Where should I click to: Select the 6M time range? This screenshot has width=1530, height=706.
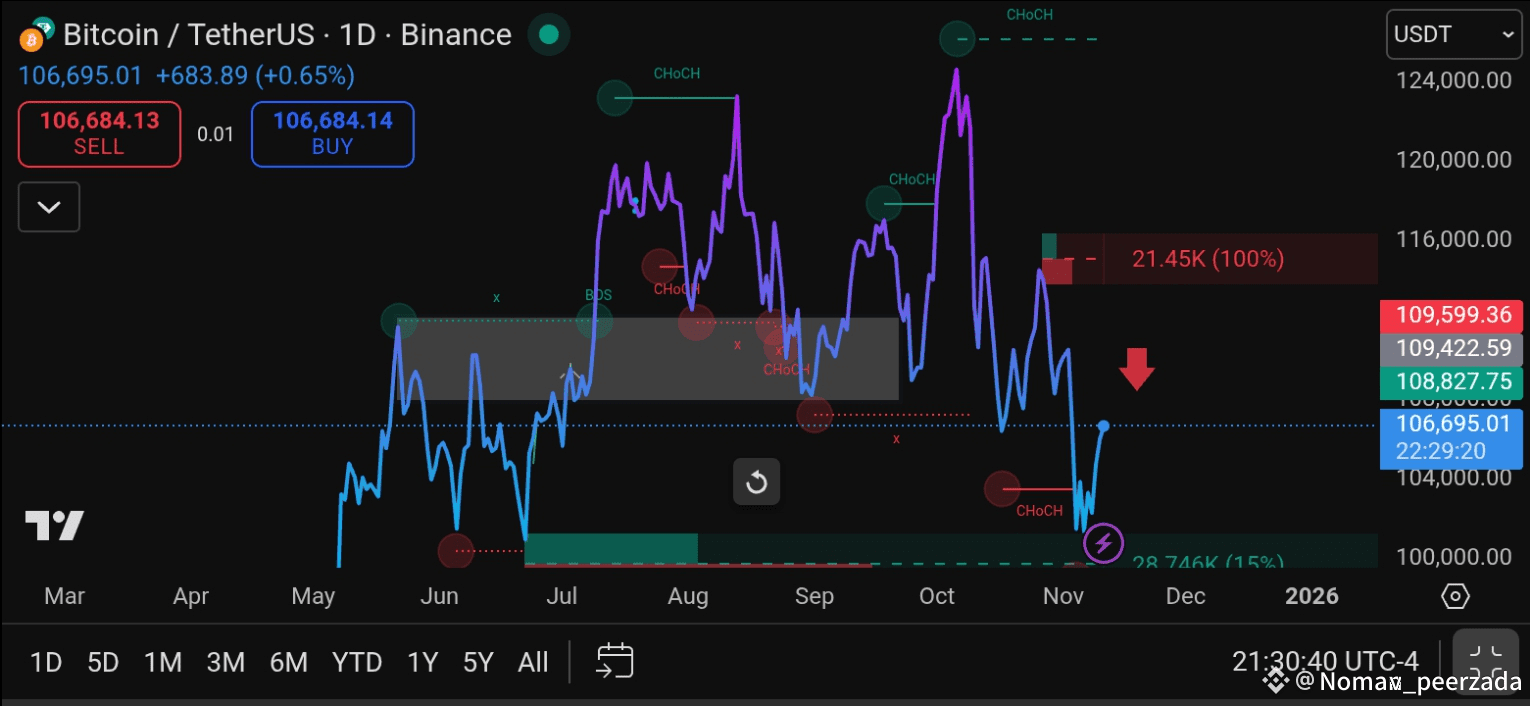[x=288, y=662]
